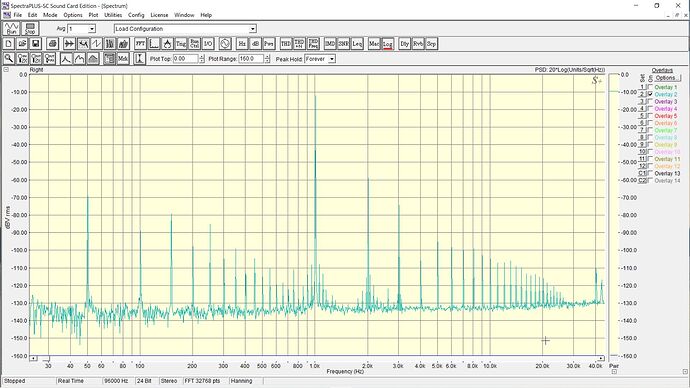
Task: Open the Edit menu
Action: click(33, 15)
